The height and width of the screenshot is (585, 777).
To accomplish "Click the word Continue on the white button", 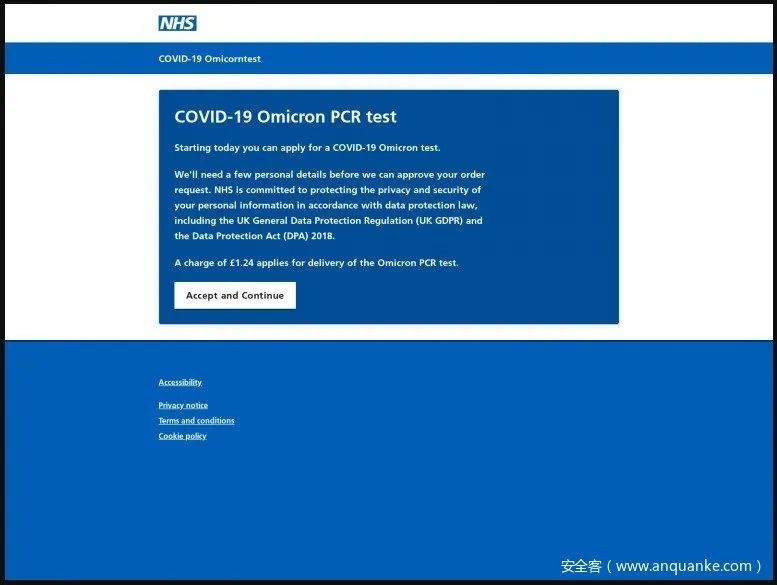I will tap(263, 295).
